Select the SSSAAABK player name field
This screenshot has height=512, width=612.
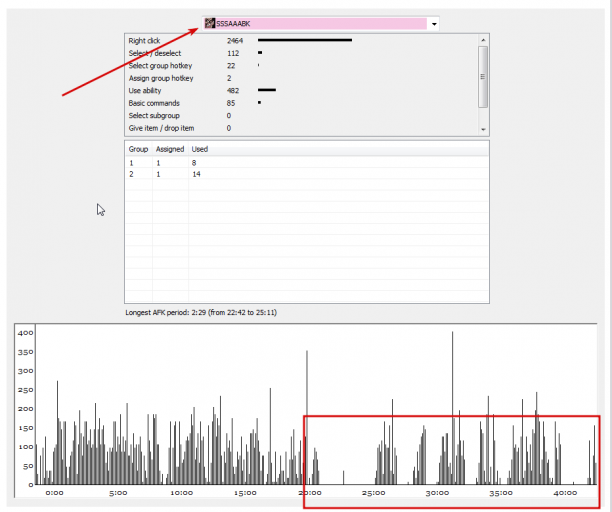point(320,24)
